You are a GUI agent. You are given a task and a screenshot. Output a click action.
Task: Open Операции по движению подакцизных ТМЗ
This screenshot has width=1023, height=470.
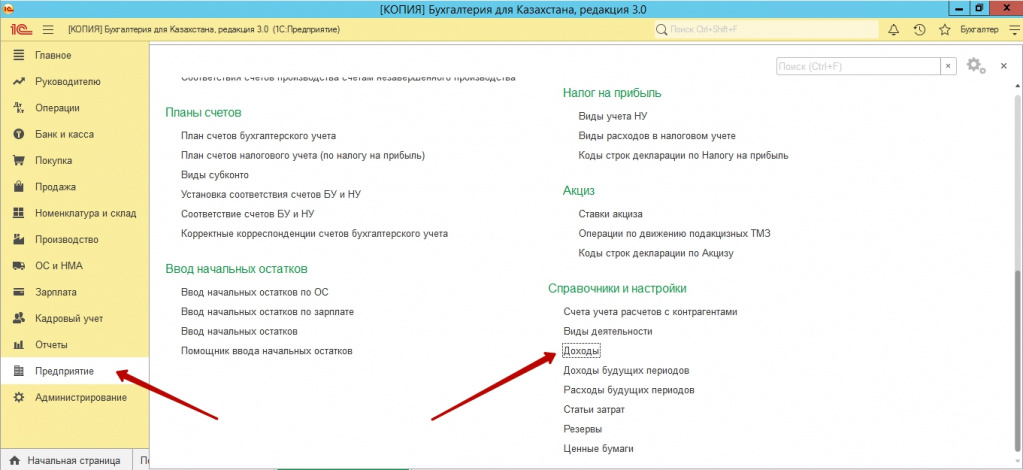[675, 233]
